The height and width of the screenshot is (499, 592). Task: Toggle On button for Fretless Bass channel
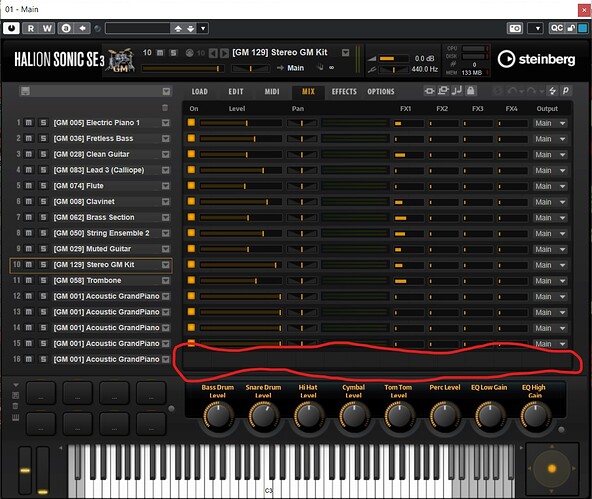click(191, 139)
